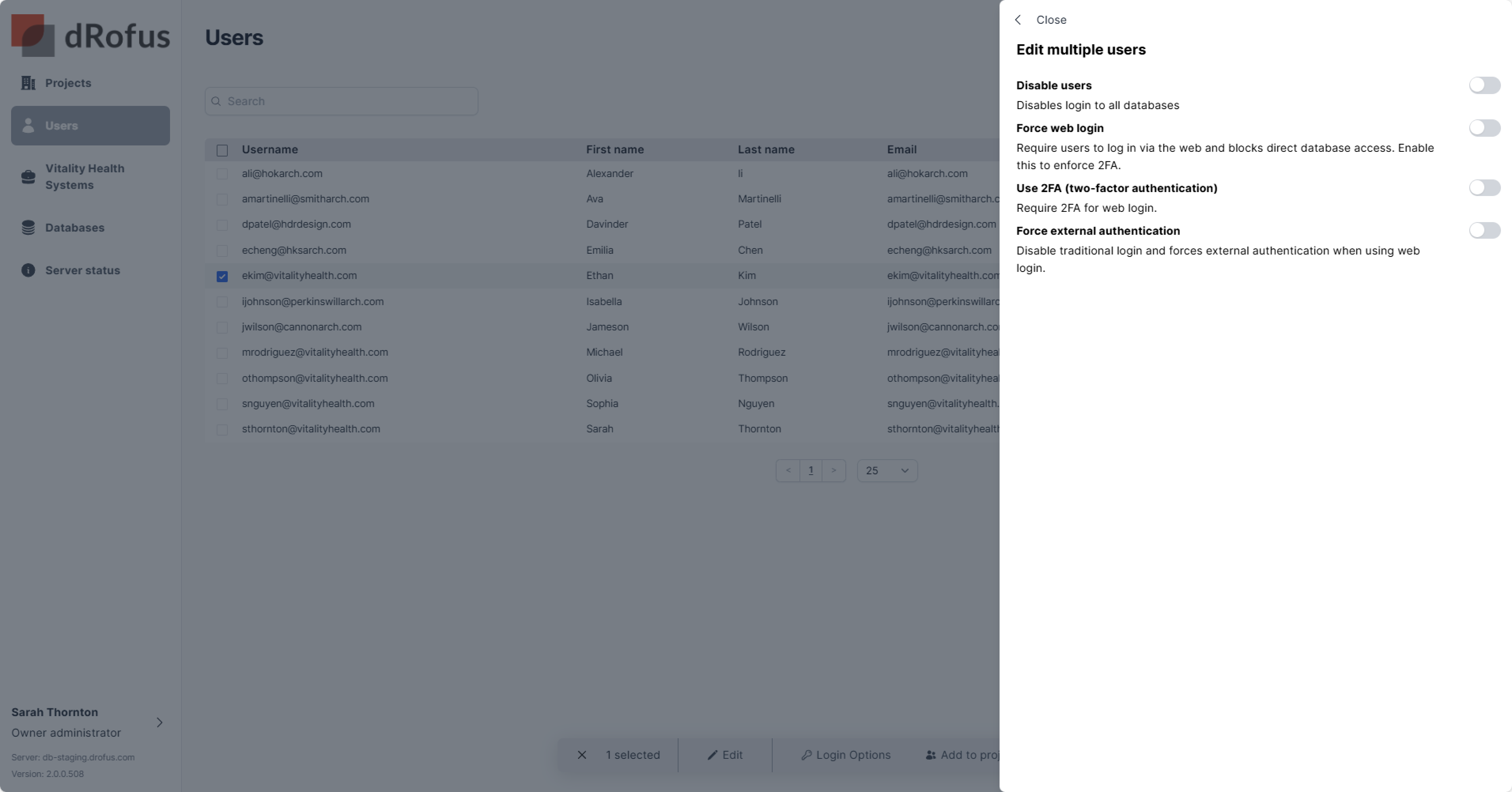Click the Projects building icon
This screenshot has height=792, width=1512.
28,83
